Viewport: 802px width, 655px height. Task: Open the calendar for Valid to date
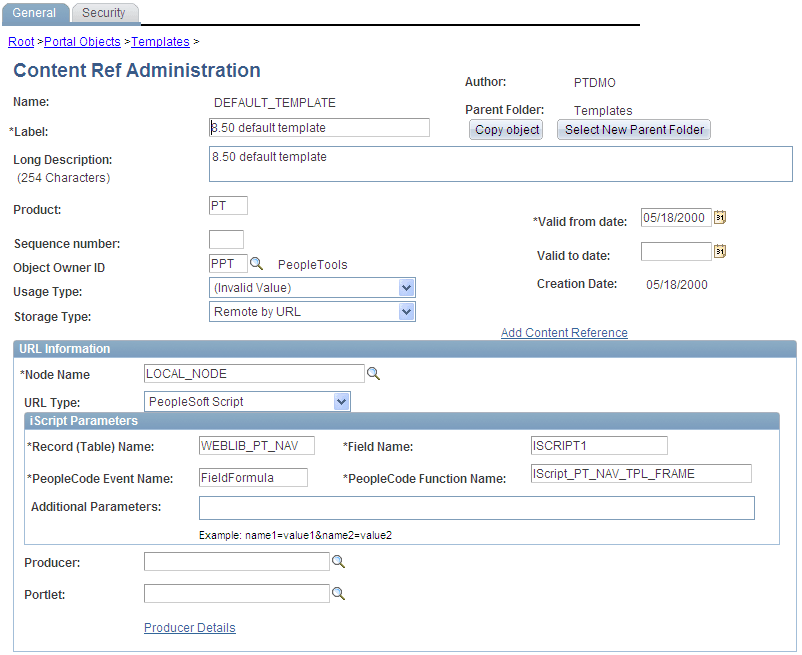[x=719, y=251]
